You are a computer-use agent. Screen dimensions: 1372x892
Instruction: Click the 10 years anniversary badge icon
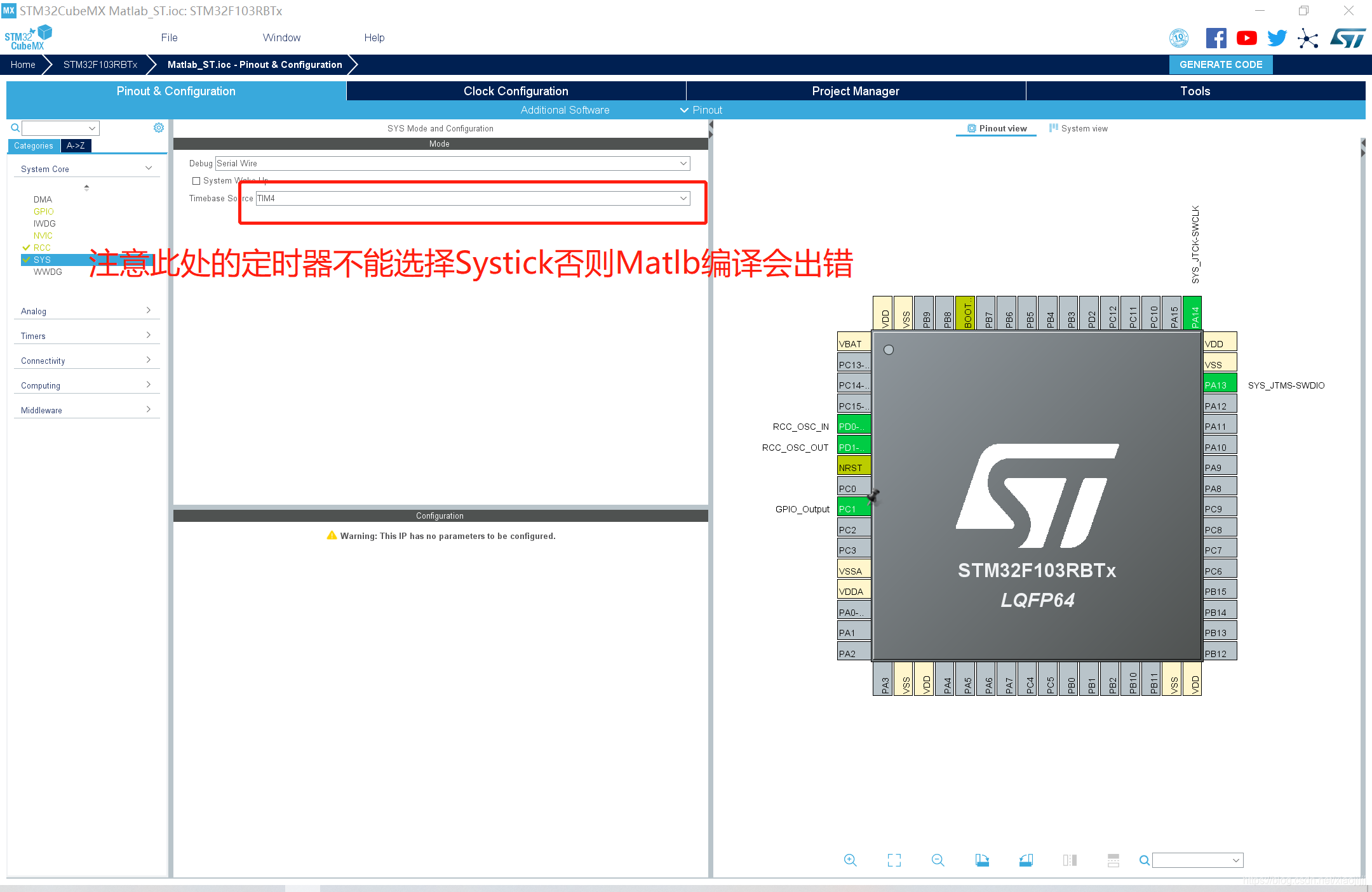pyautogui.click(x=1179, y=38)
